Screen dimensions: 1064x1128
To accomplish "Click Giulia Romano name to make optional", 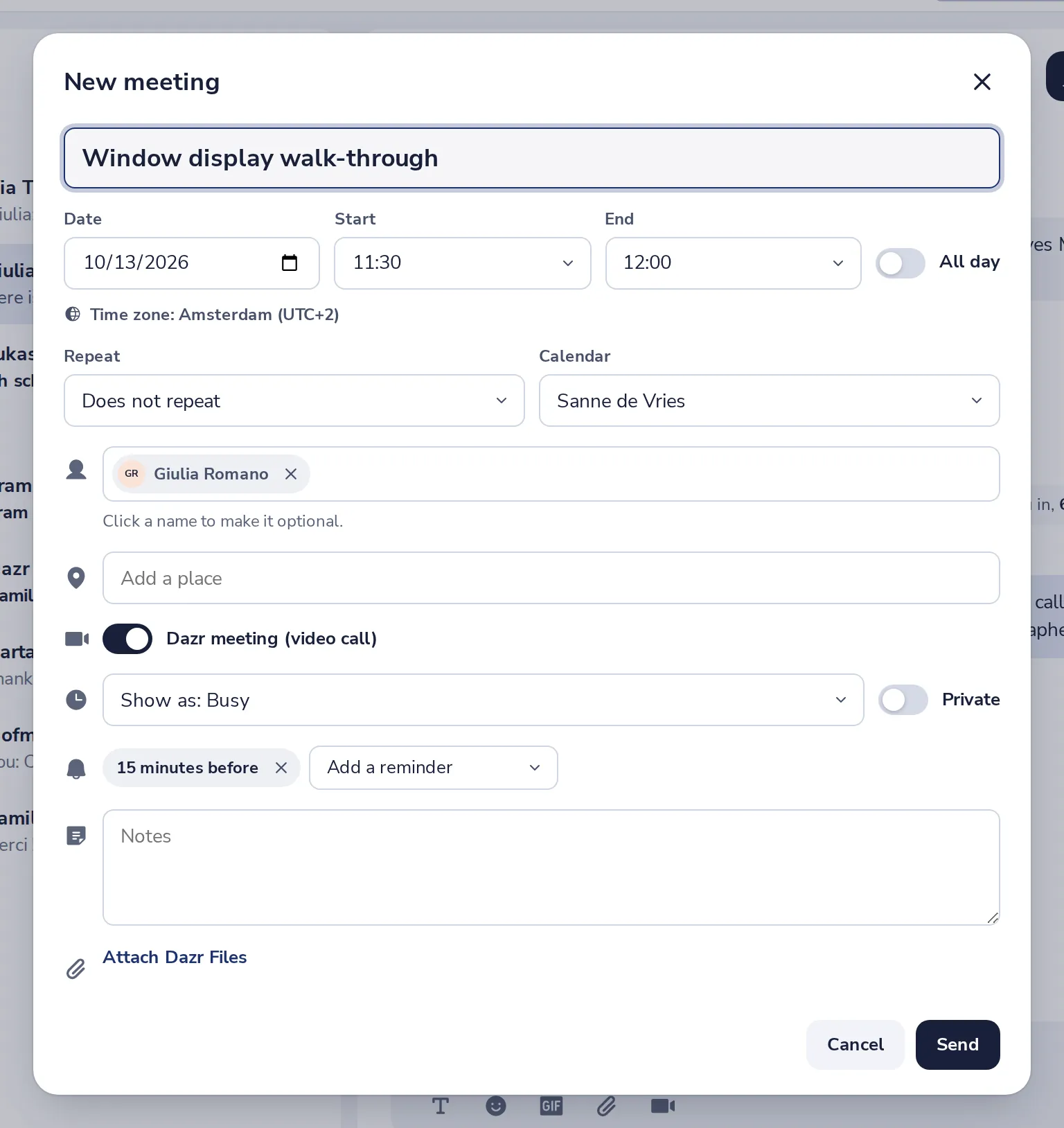I will (211, 474).
